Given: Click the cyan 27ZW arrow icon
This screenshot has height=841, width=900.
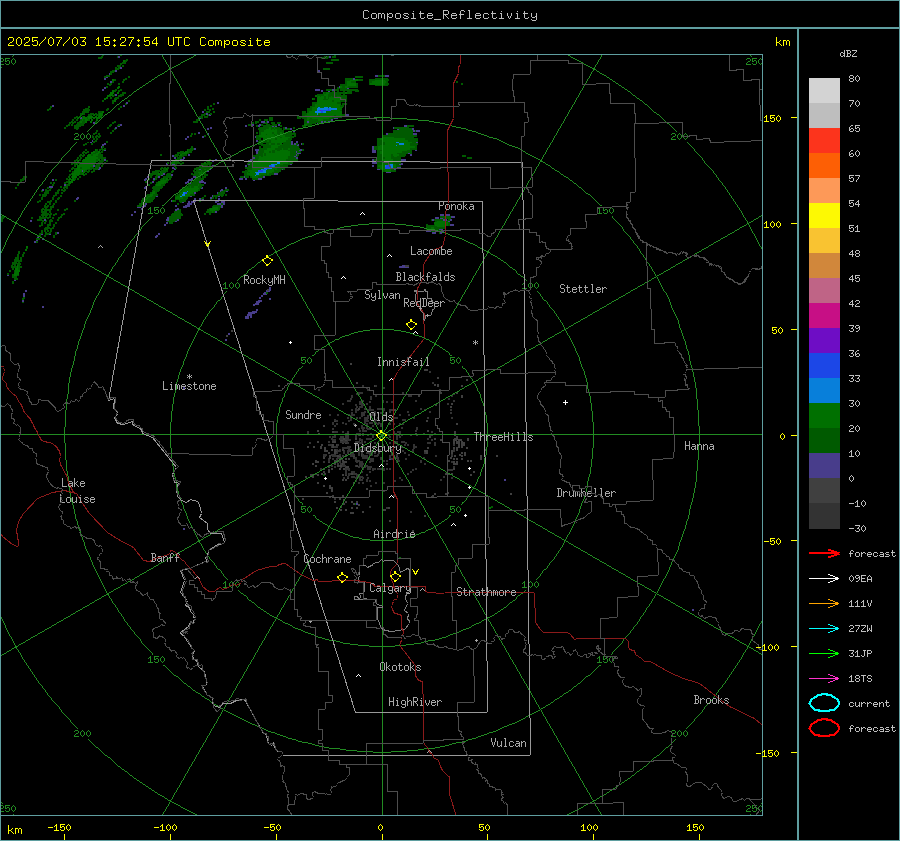Looking at the screenshot, I should point(824,629).
